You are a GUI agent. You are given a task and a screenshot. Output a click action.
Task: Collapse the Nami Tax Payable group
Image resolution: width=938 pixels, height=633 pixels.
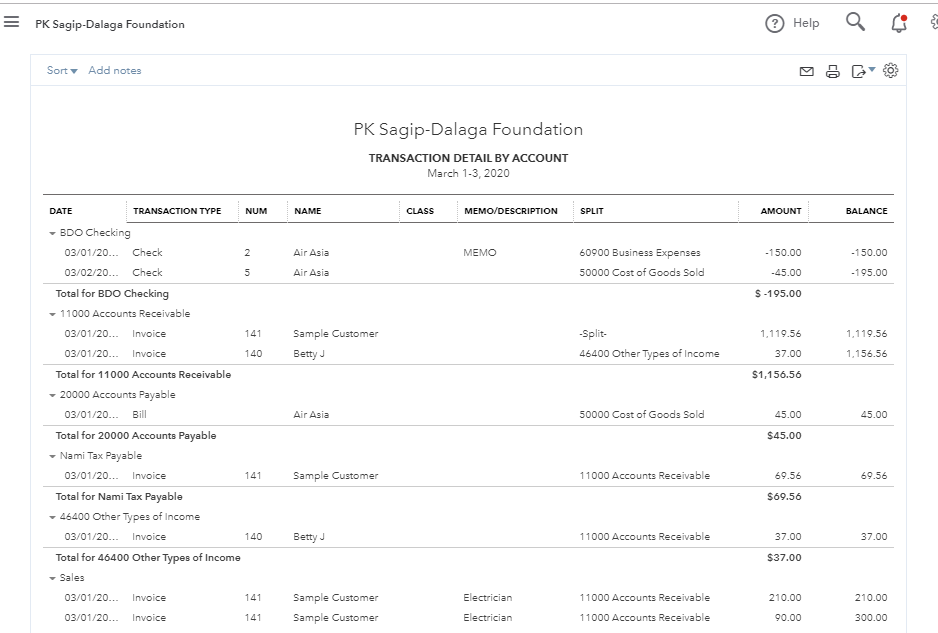(x=52, y=456)
